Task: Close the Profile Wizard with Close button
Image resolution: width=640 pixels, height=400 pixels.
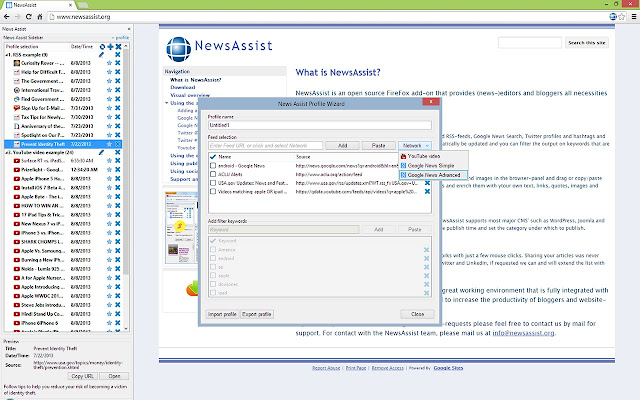Action: [x=417, y=314]
